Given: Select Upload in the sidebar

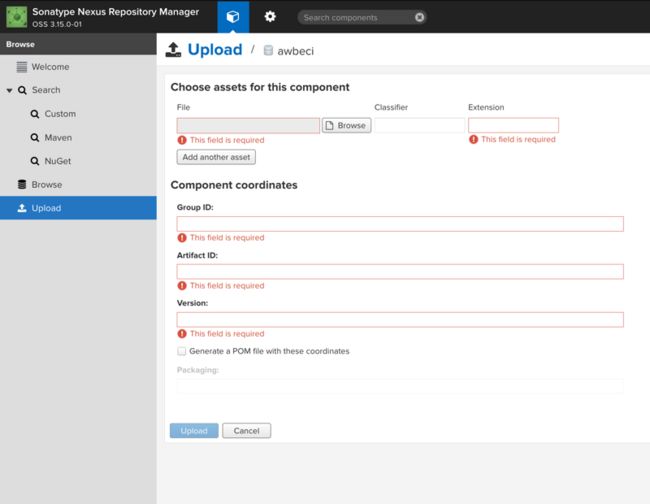Looking at the screenshot, I should tap(78, 208).
